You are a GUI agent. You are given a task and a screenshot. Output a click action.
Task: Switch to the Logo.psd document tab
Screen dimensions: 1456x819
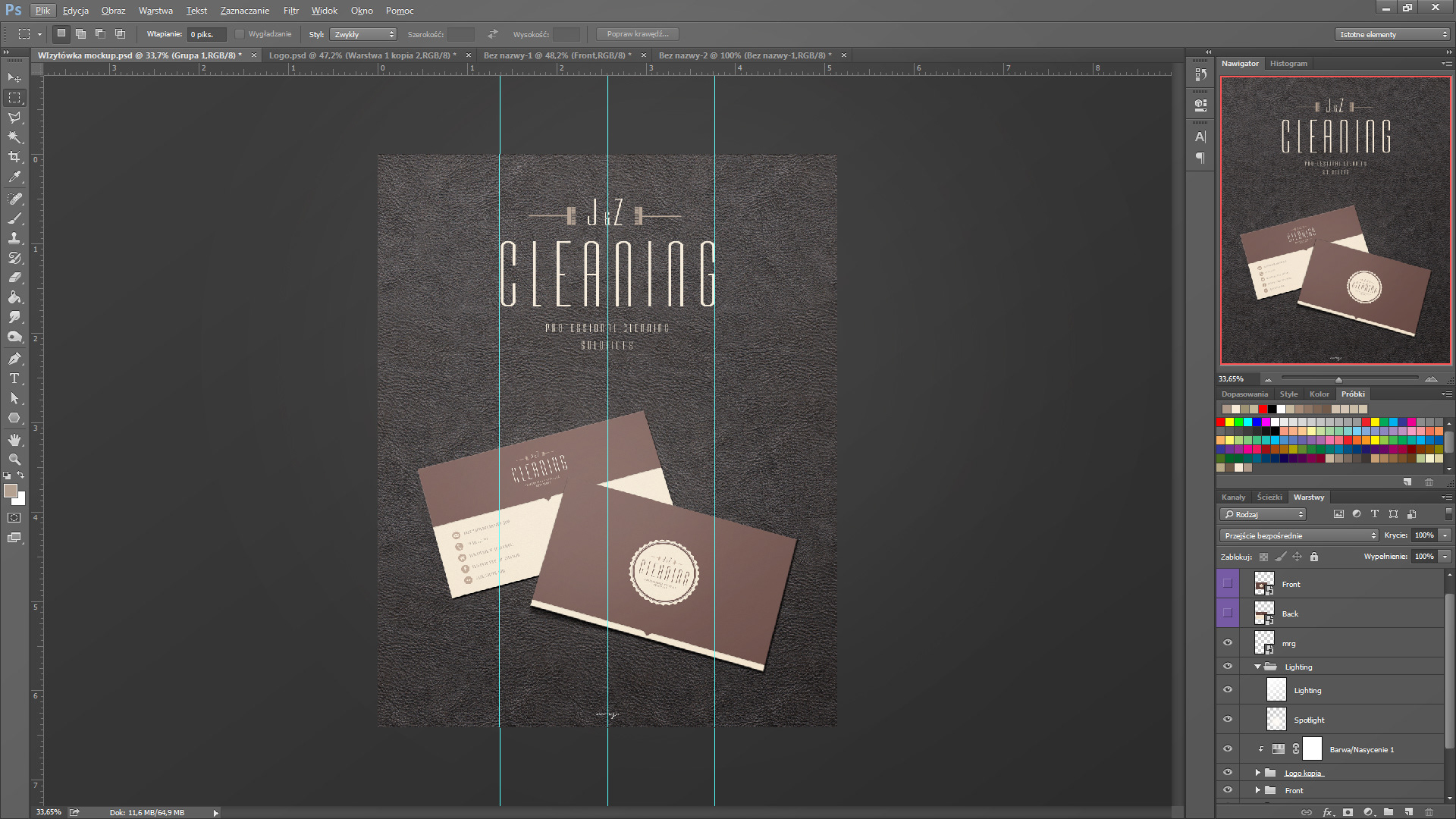tap(362, 55)
